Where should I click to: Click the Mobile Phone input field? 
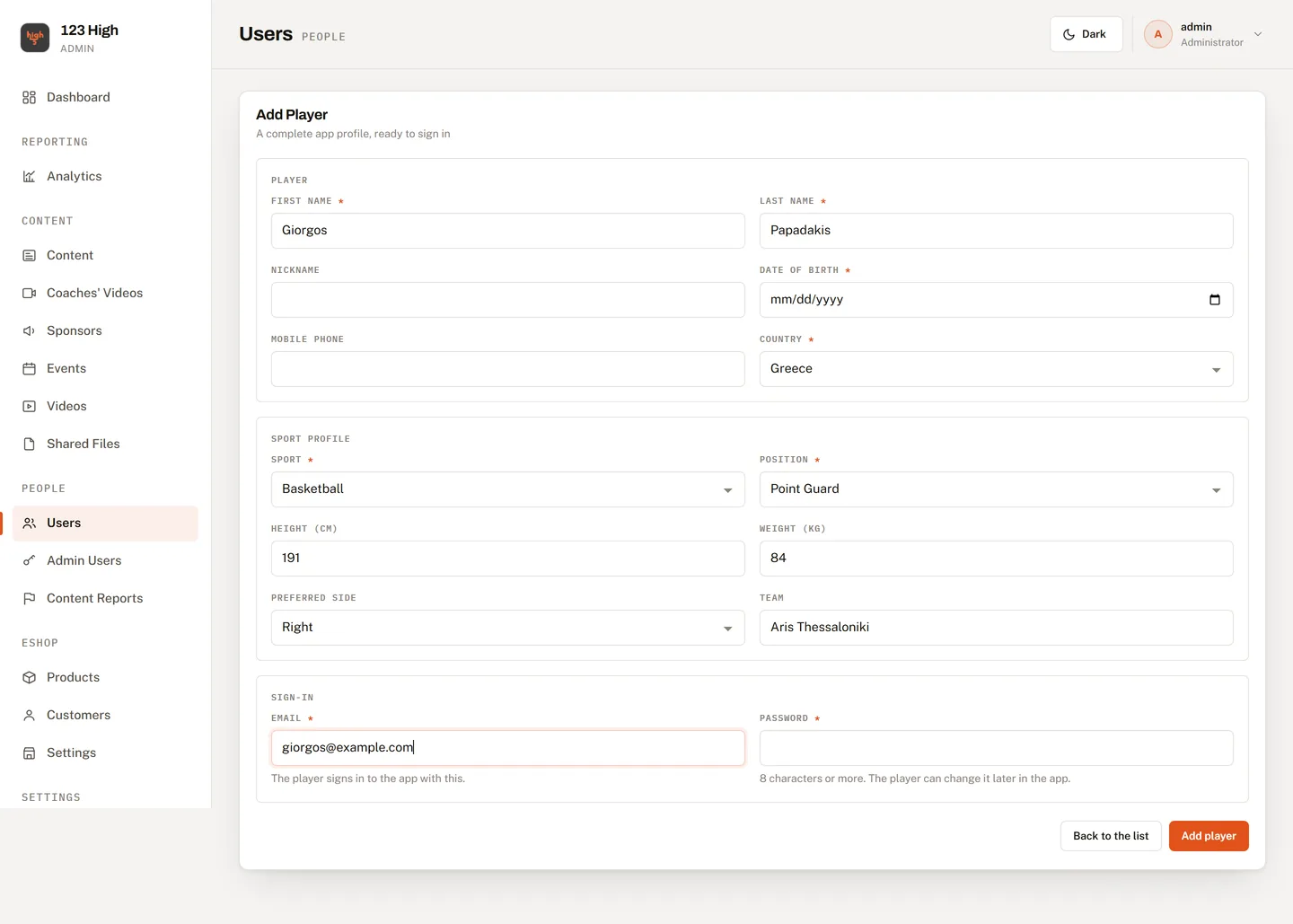[508, 369]
